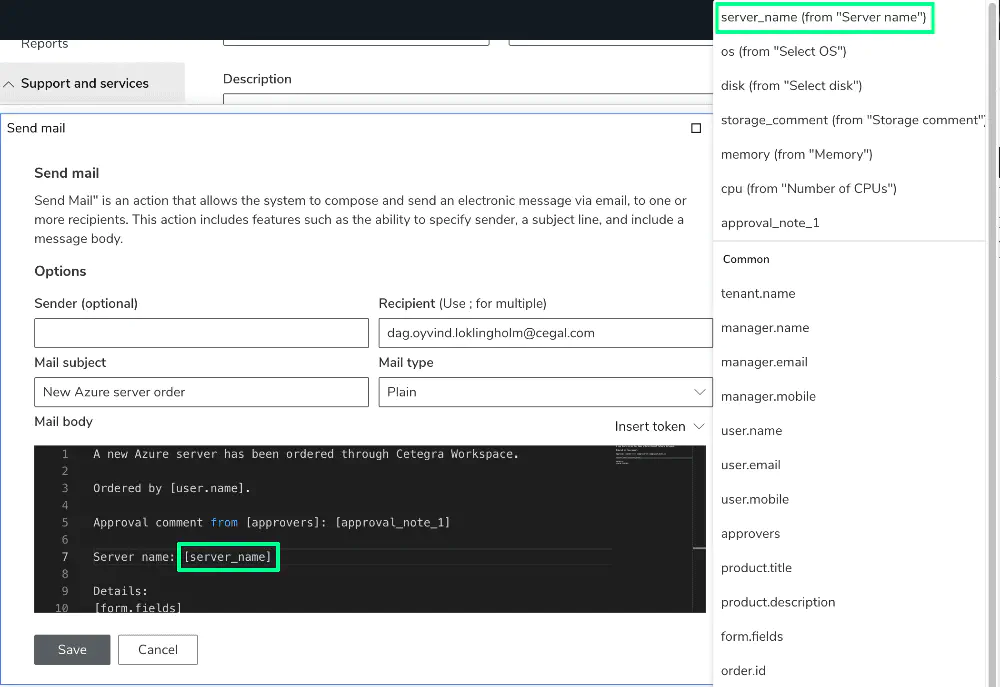Screen dimensions: 1000x687
Task: Select the server_name token from the list
Action: coord(824,17)
